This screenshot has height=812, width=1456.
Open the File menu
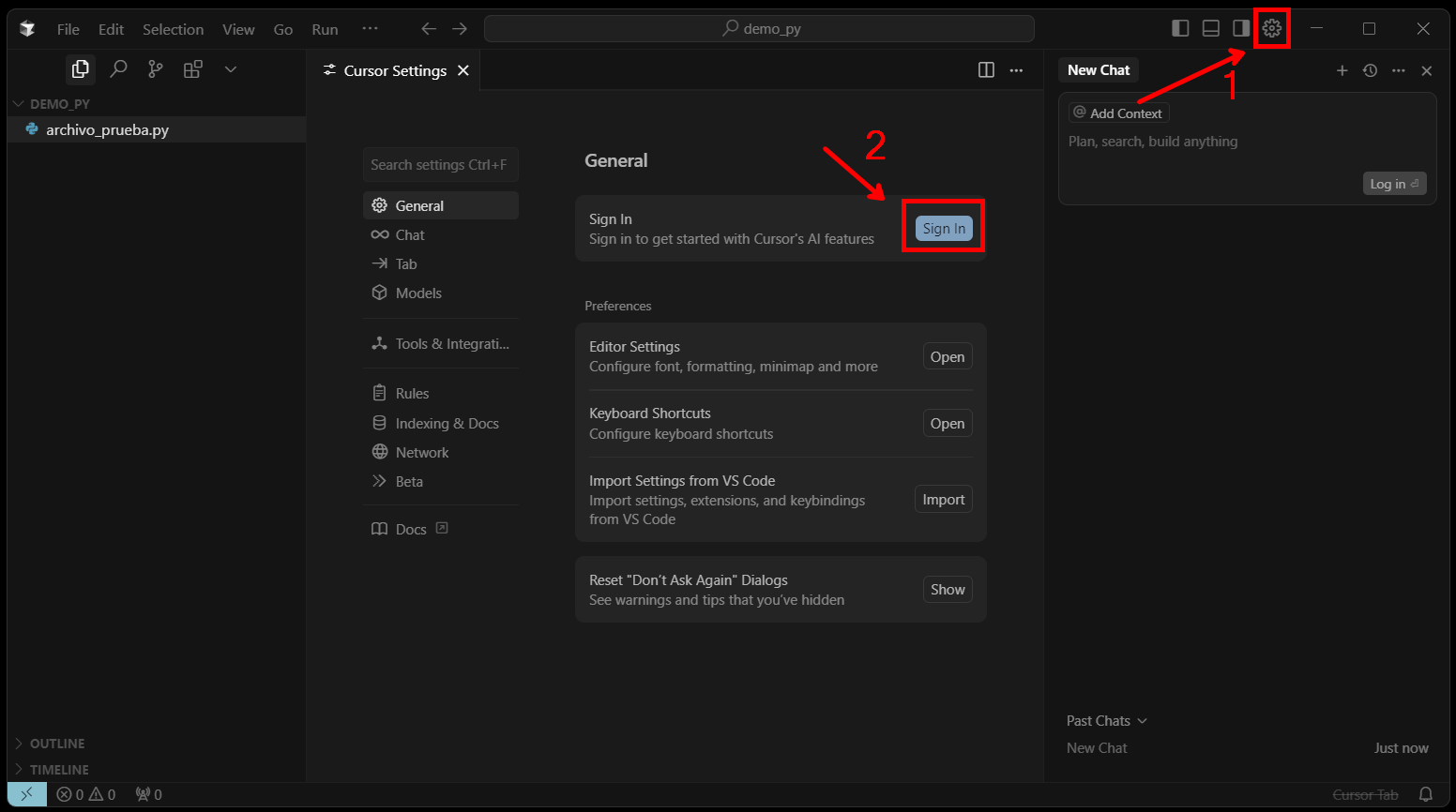(68, 29)
